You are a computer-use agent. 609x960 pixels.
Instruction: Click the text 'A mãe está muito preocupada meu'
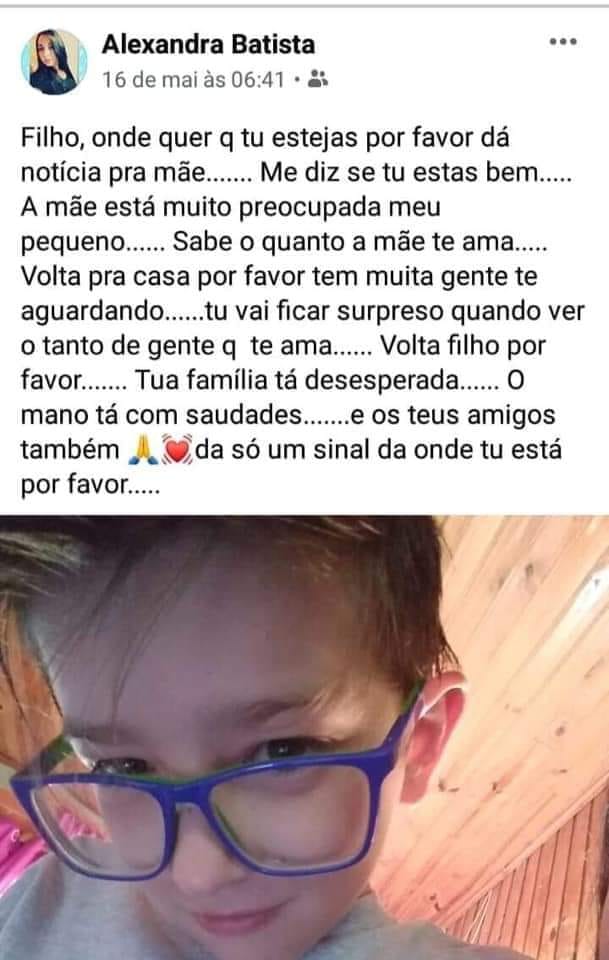pyautogui.click(x=231, y=207)
